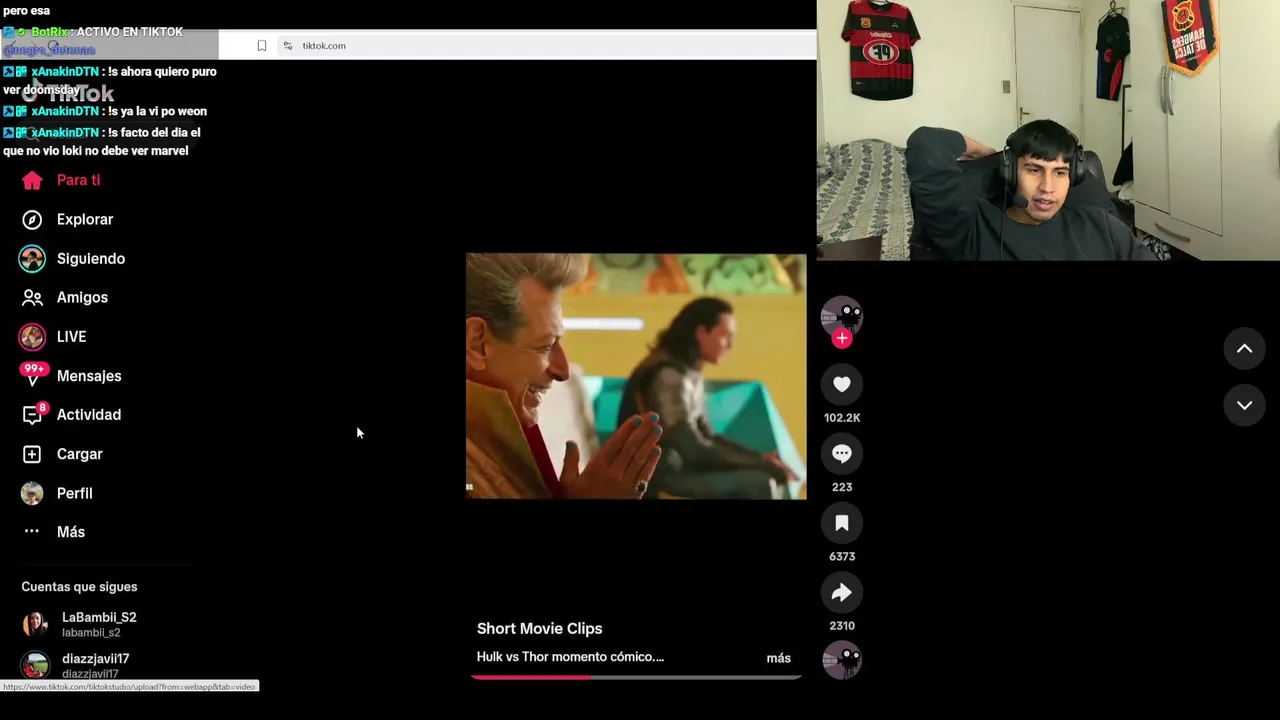
Task: Click the Explorar compass icon
Action: pyautogui.click(x=32, y=219)
